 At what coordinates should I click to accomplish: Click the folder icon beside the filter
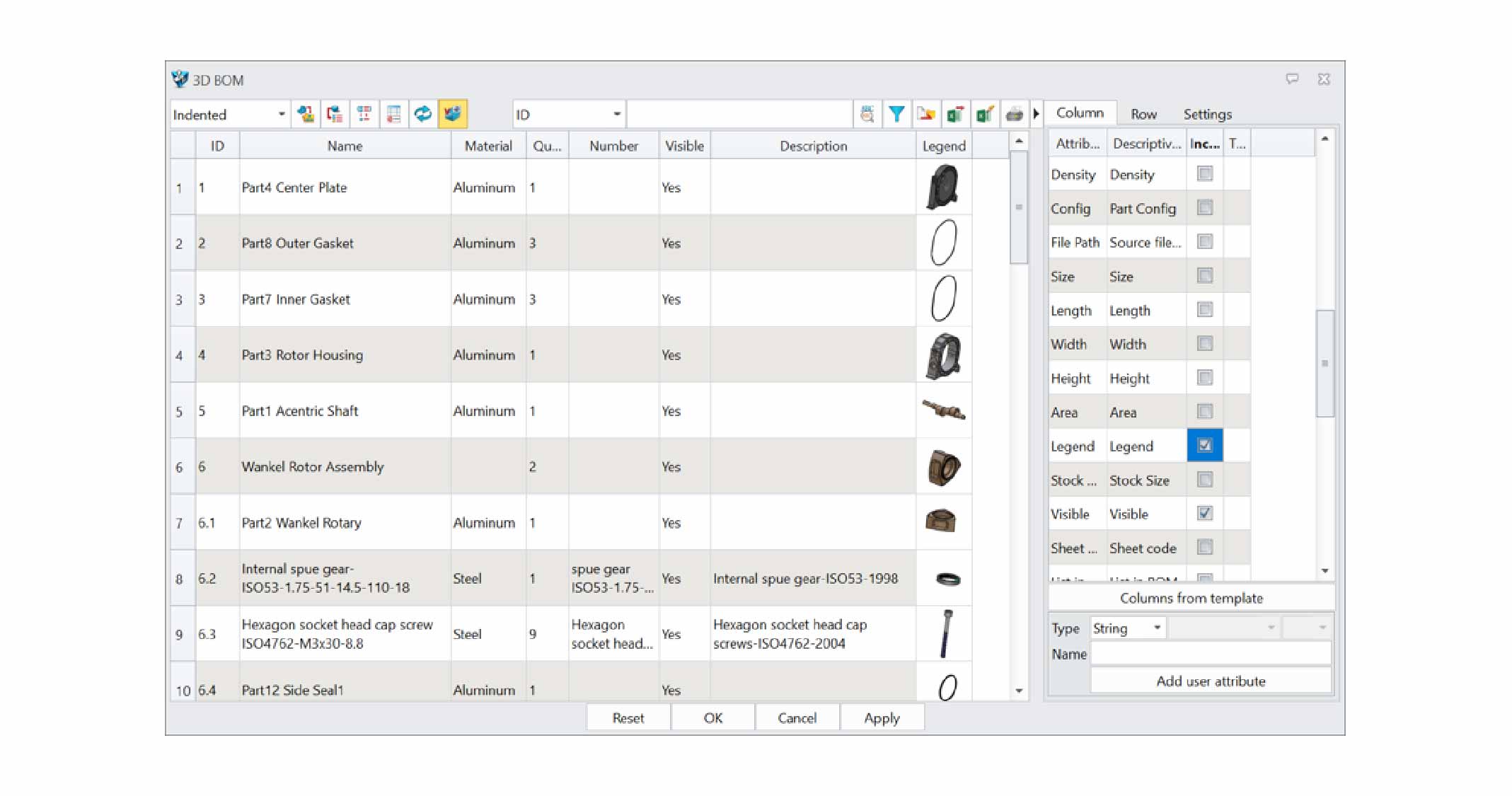pyautogui.click(x=925, y=114)
